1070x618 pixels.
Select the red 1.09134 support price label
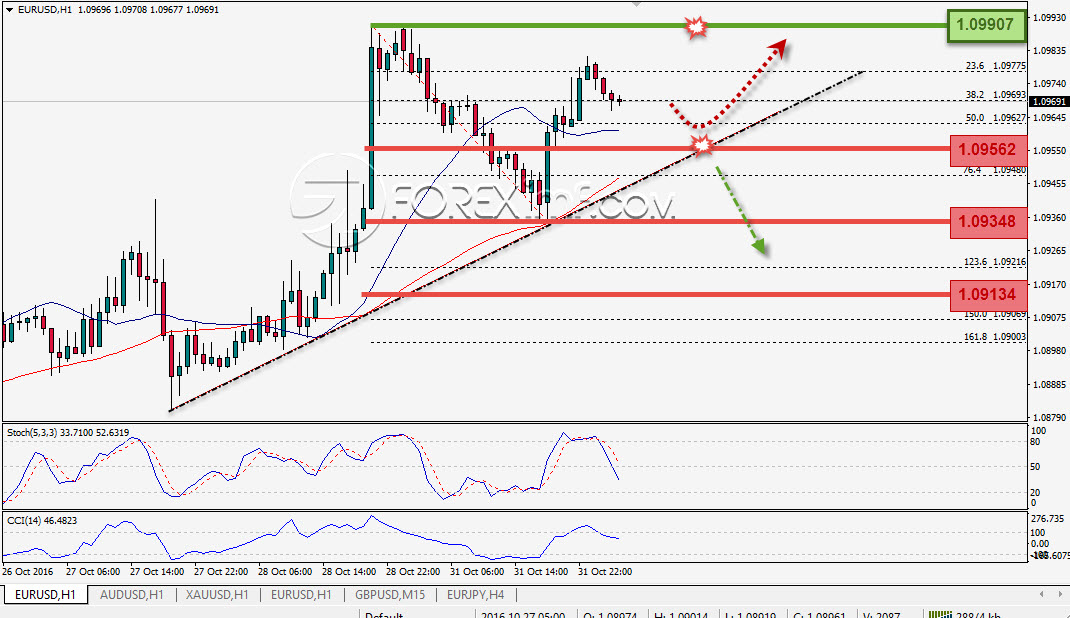pyautogui.click(x=987, y=295)
